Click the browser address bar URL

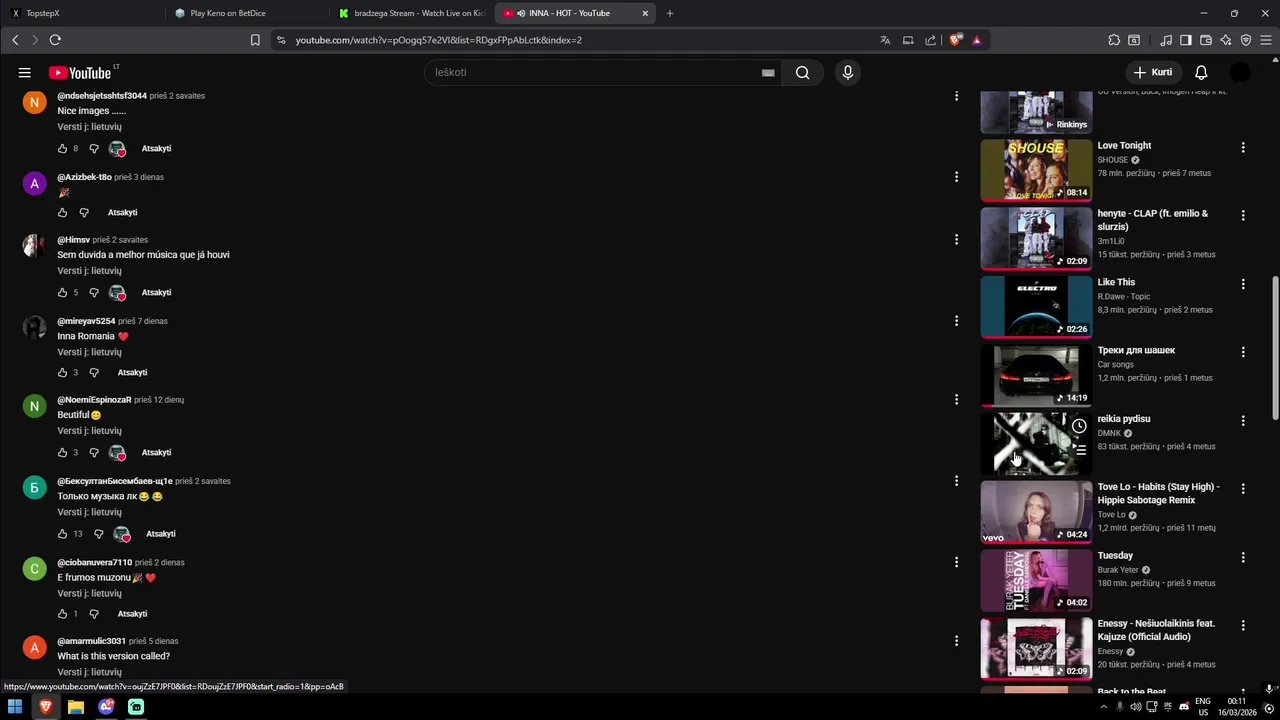tap(438, 40)
